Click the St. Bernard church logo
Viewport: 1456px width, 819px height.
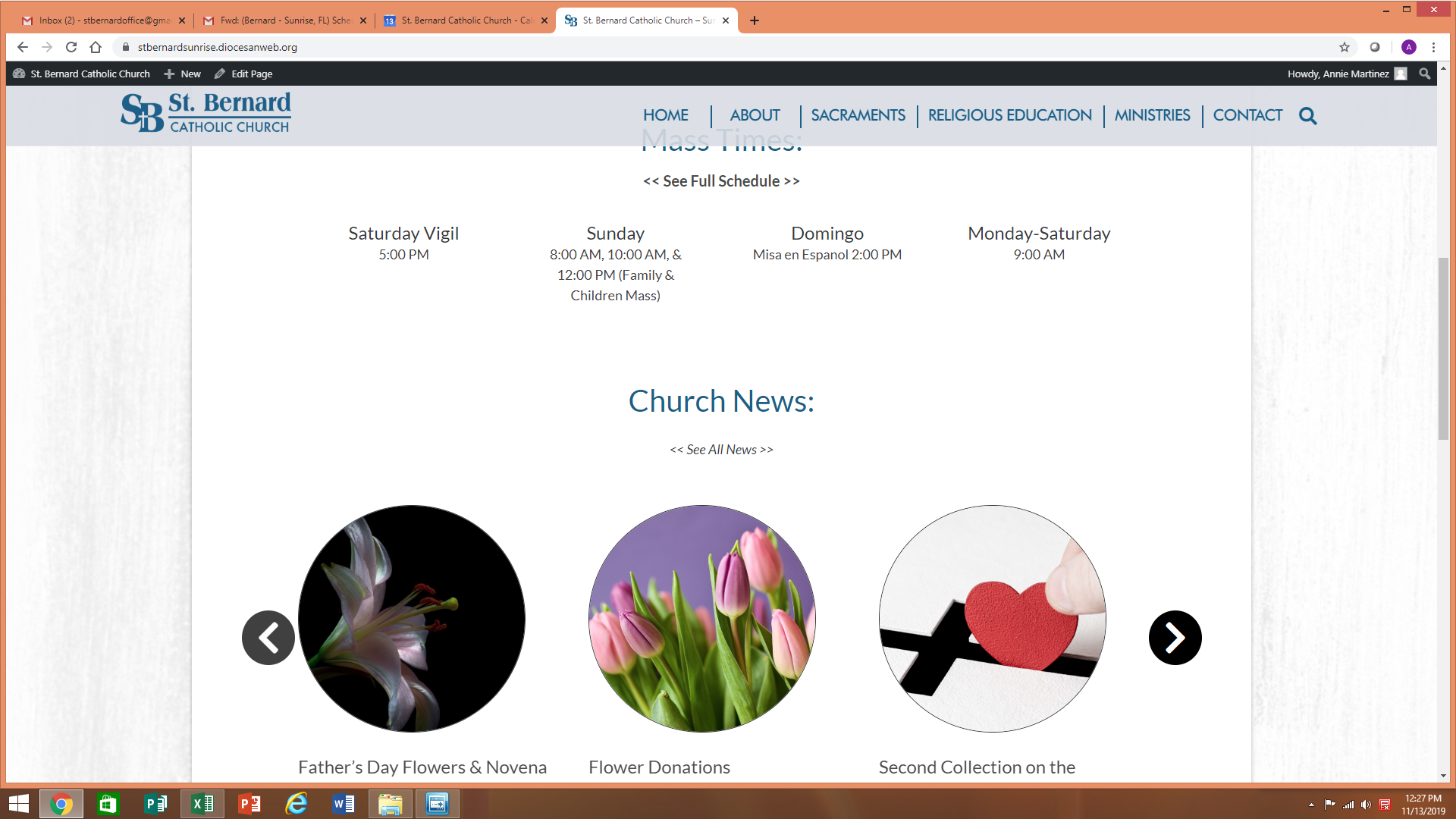pos(206,113)
